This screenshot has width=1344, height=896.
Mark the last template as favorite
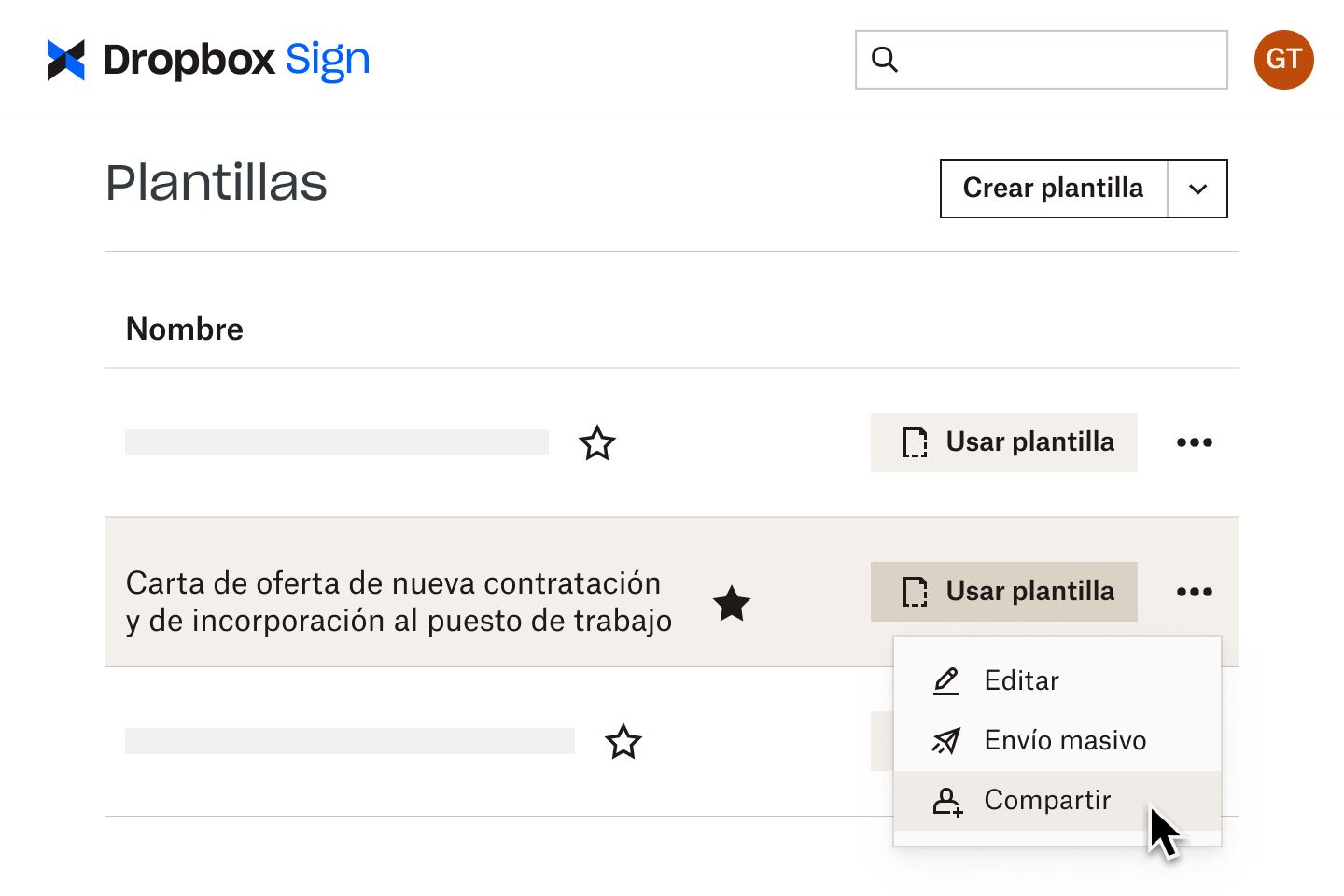point(623,741)
